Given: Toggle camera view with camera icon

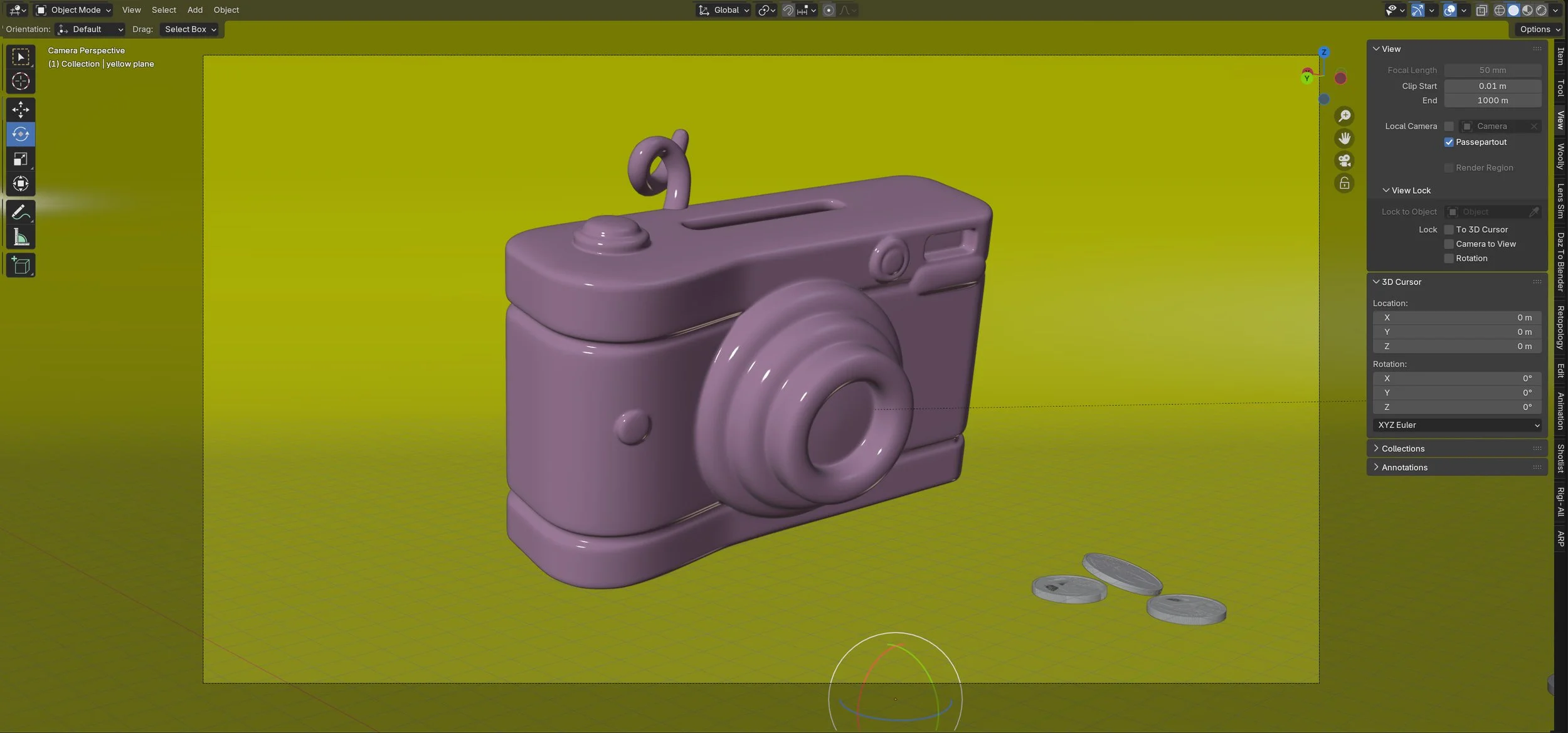Looking at the screenshot, I should 1344,161.
